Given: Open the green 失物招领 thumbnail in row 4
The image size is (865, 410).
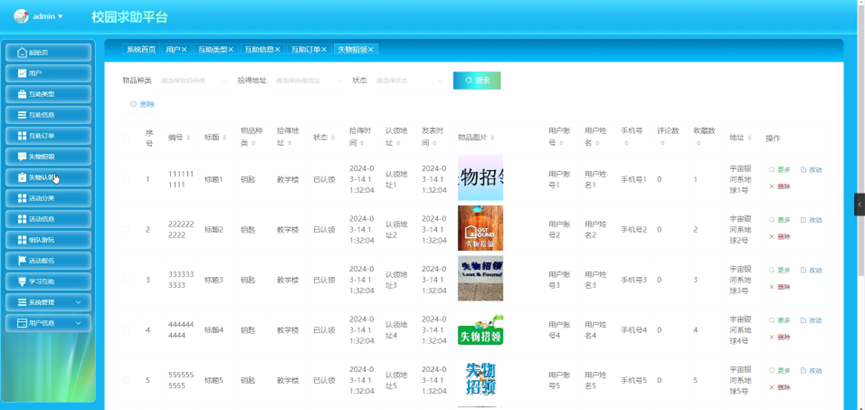Looking at the screenshot, I should (480, 329).
